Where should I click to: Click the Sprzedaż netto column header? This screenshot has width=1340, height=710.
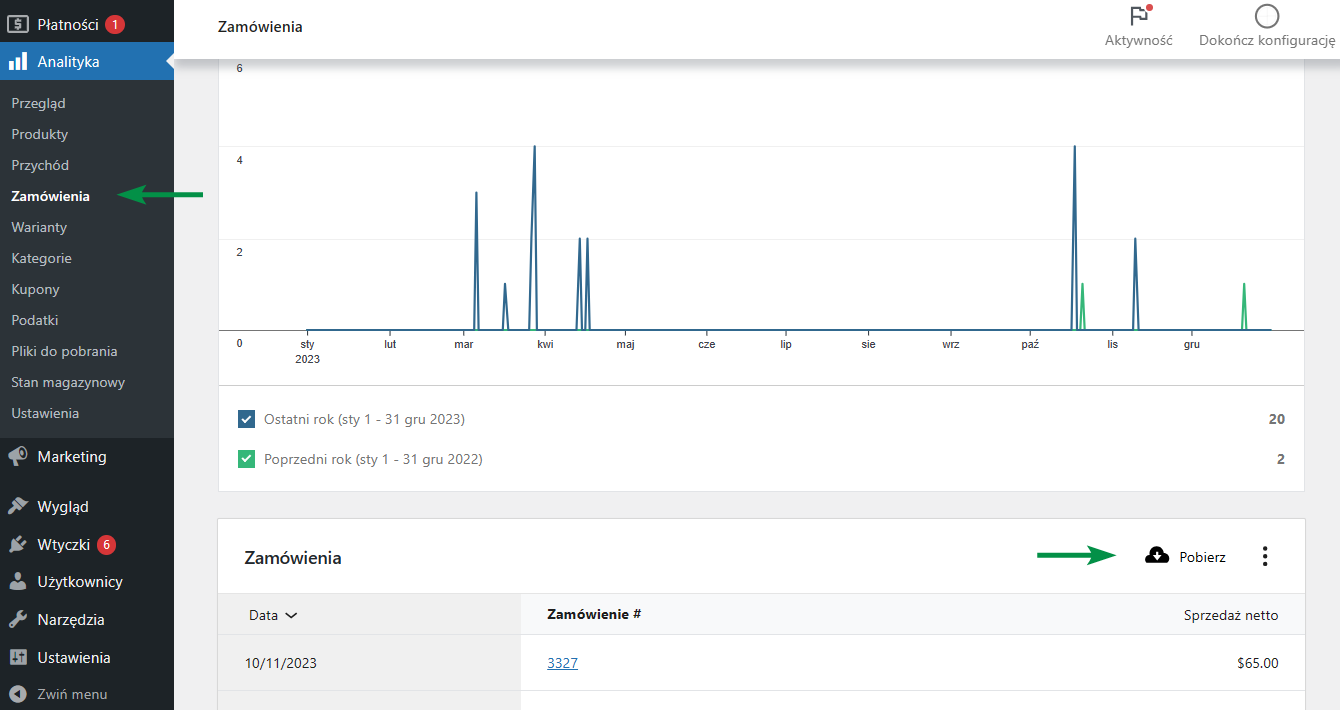click(x=1231, y=615)
